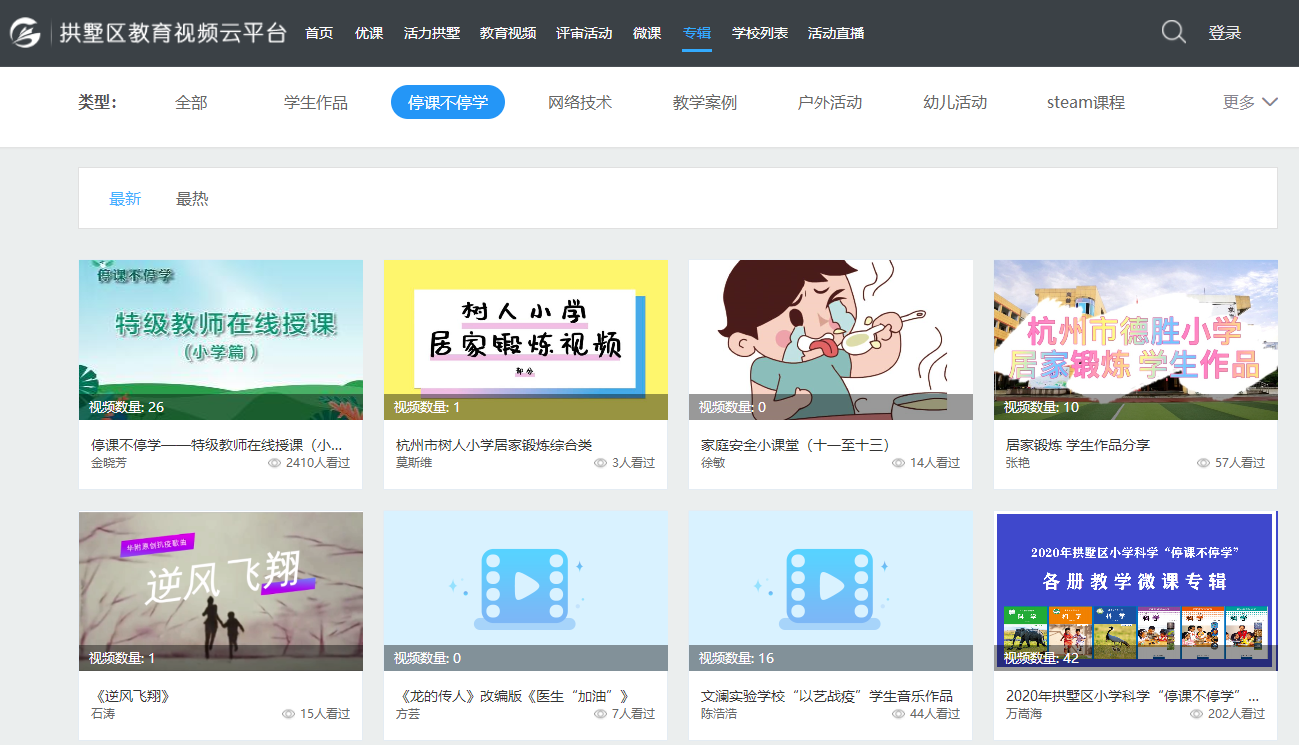Select the 专辑 navigation item with underline indicator

click(x=696, y=33)
